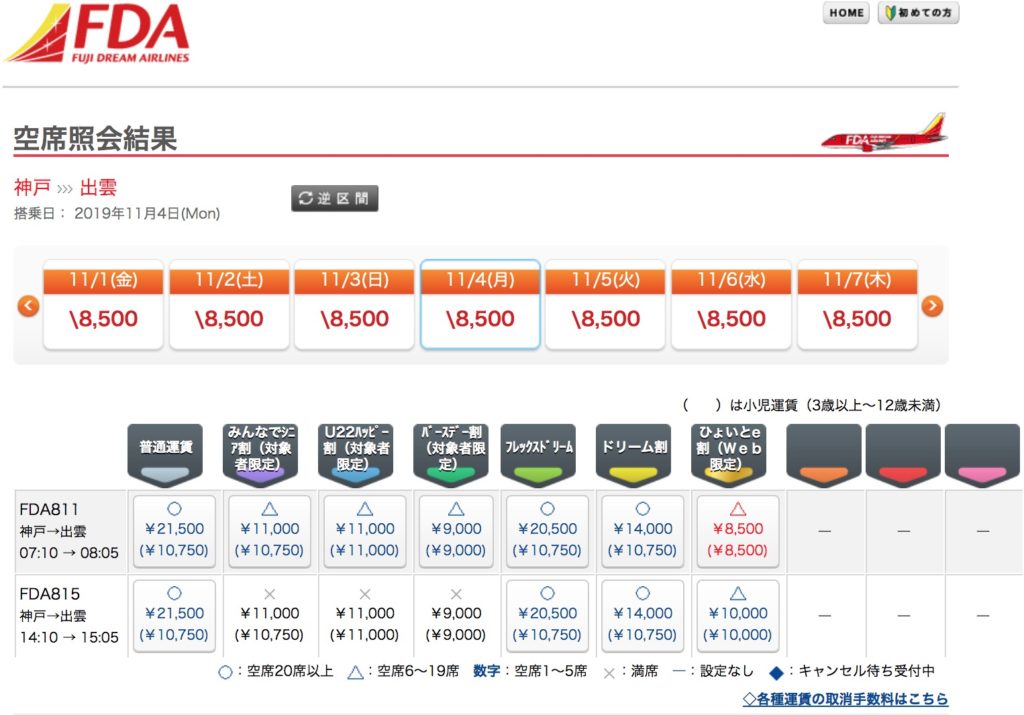Select the 11/1(金) date tab
Image resolution: width=1024 pixels, height=715 pixels.
pos(104,305)
